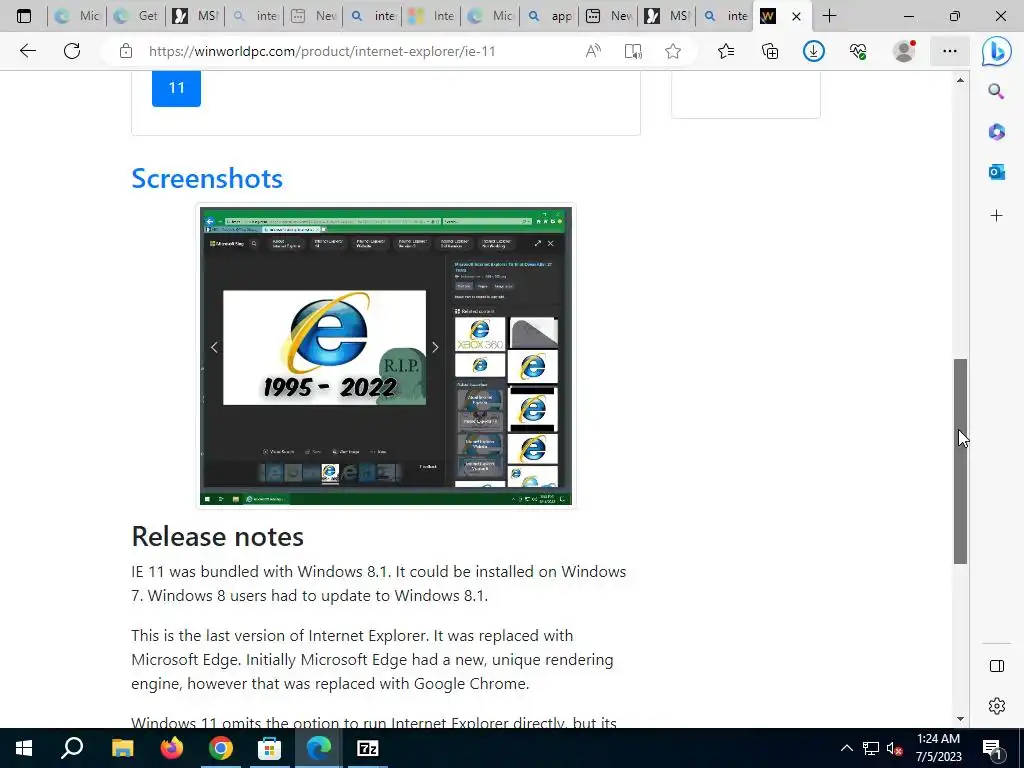Launch Firefox from the taskbar

point(172,748)
